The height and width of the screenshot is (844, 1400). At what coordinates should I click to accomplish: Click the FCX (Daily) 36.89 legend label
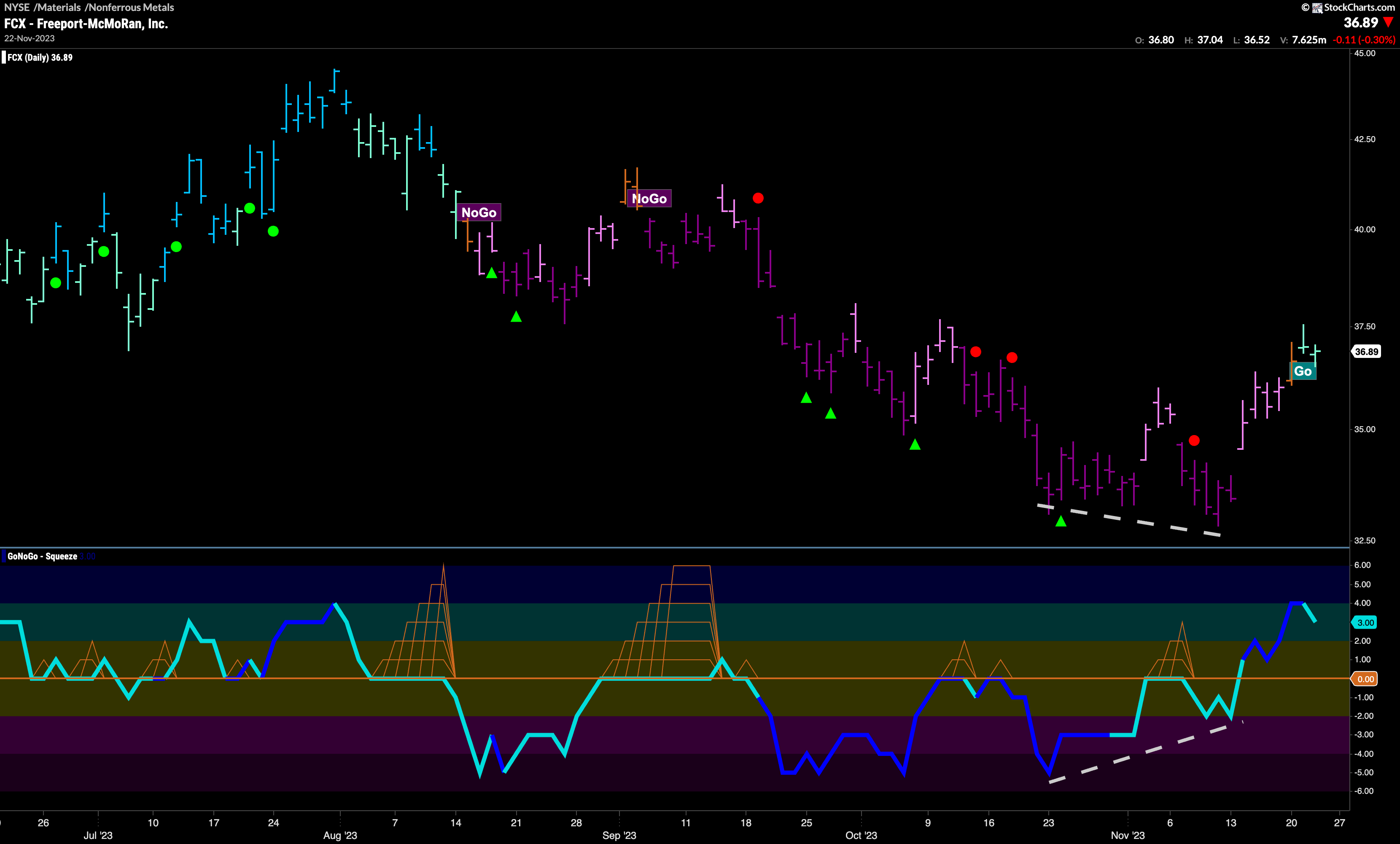click(40, 57)
